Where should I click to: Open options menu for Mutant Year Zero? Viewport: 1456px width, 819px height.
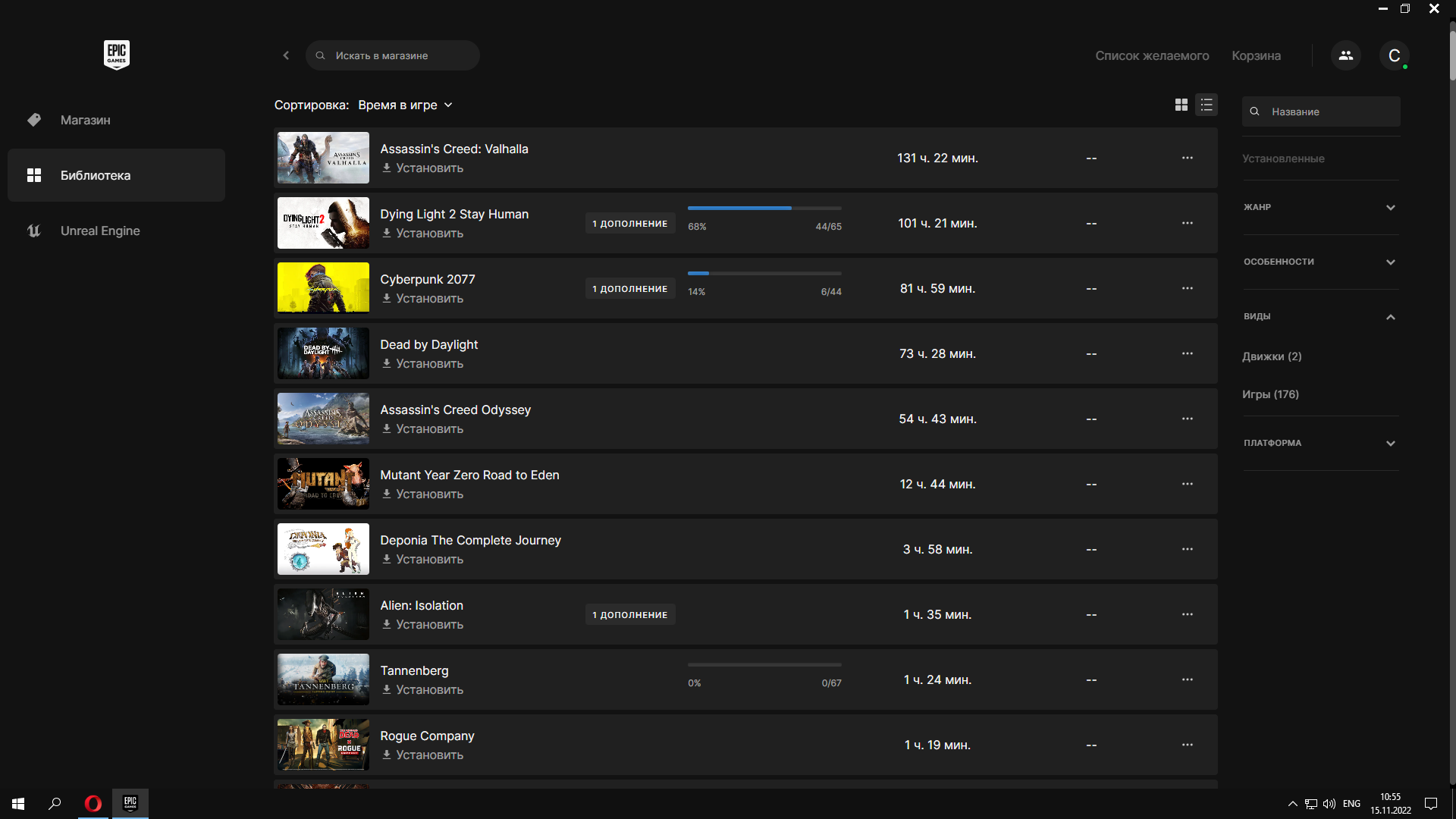[x=1188, y=484]
